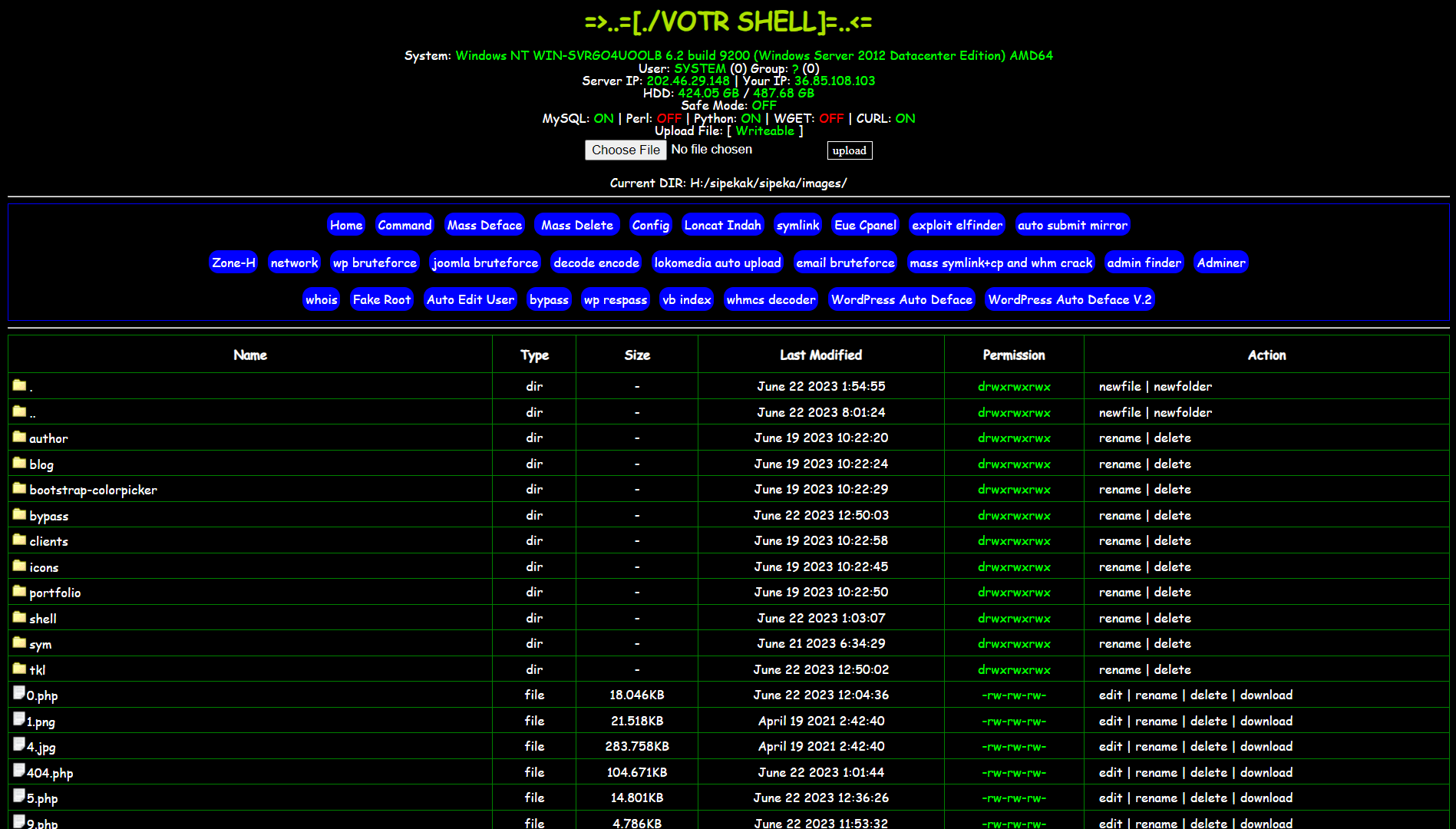Open exploit elfinder
Screen dimensions: 1456x829
click(957, 225)
